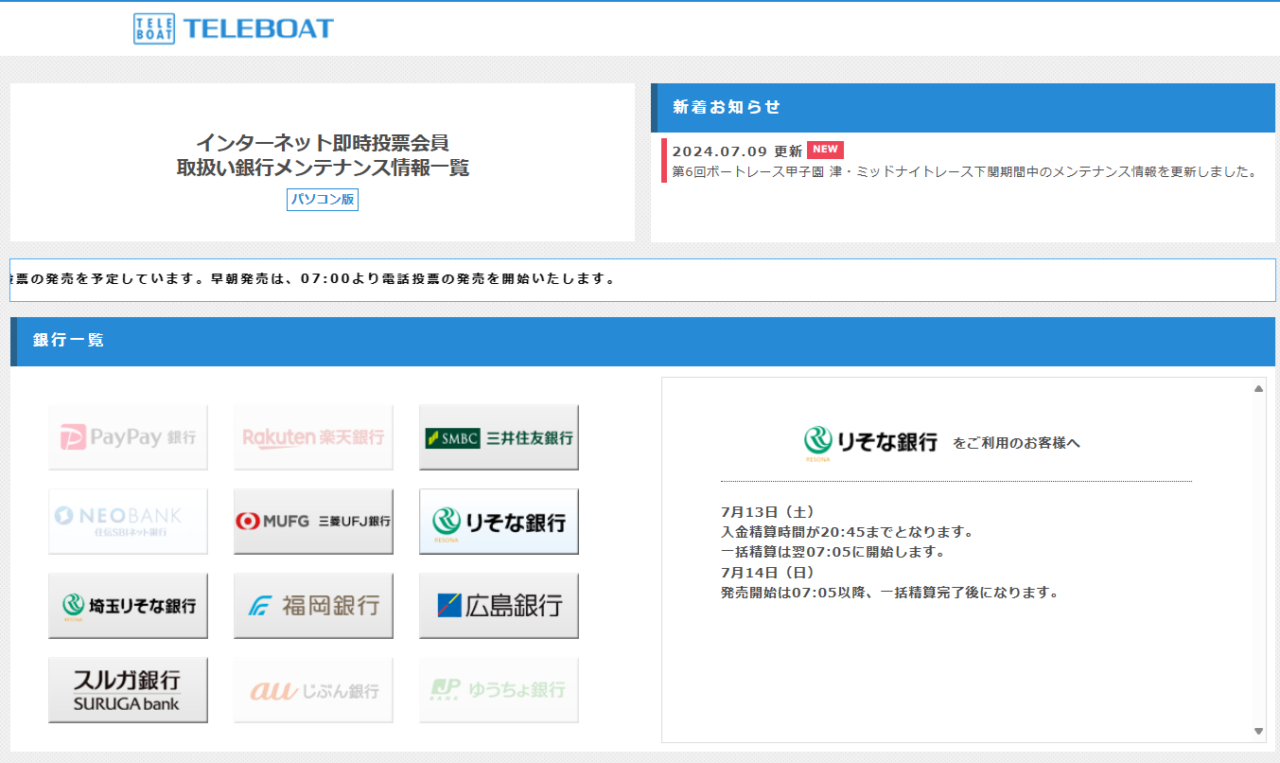Click the 7月14日（日） date text
Image resolution: width=1280 pixels, height=763 pixels.
(768, 572)
